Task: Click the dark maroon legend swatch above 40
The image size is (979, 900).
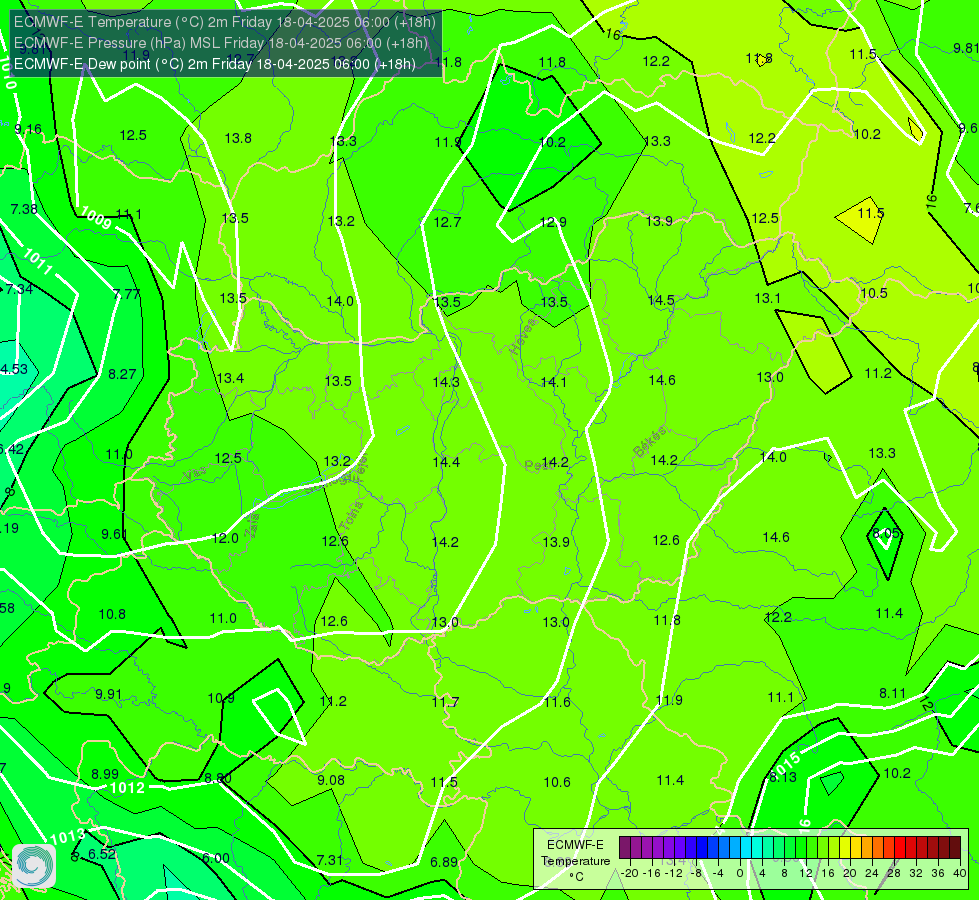Action: point(955,848)
